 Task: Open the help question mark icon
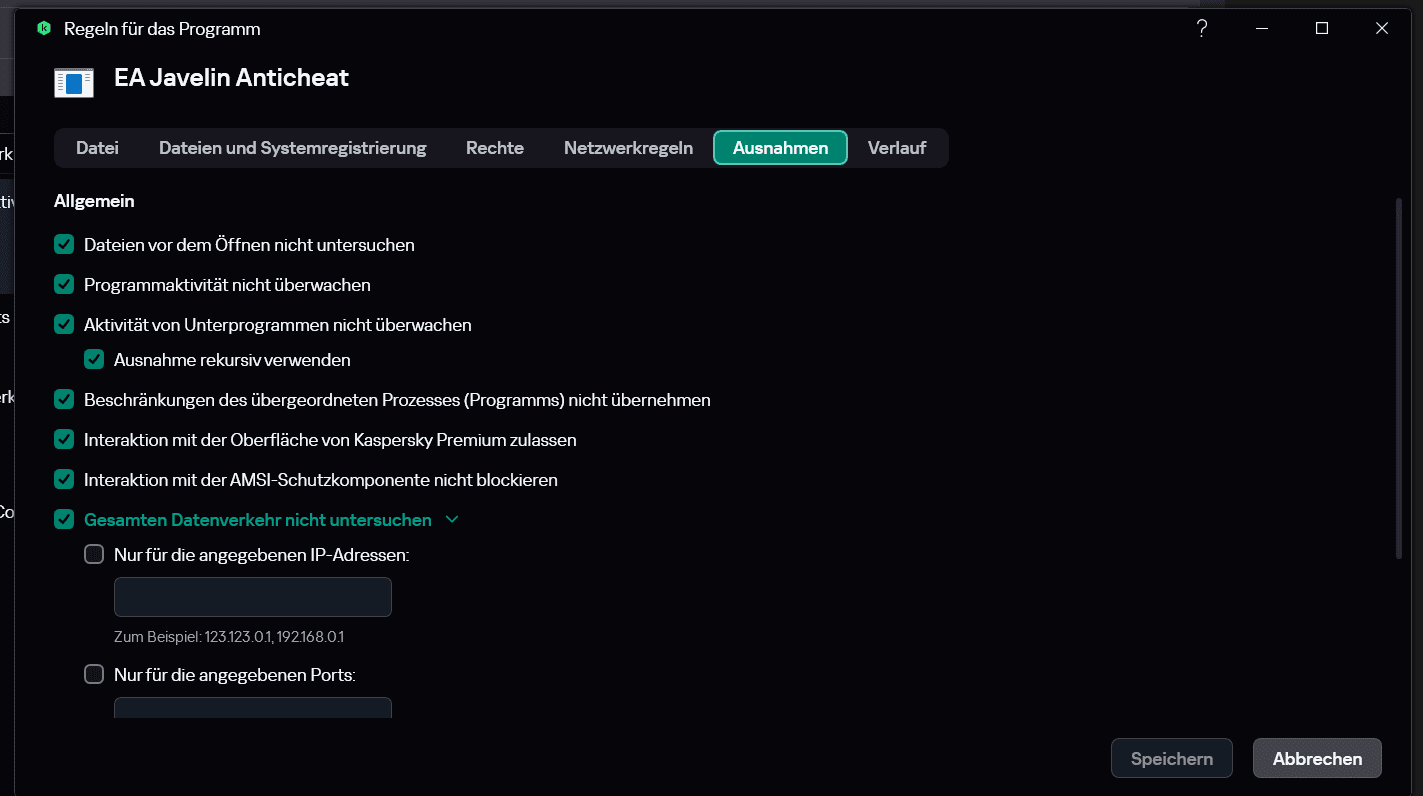tap(1202, 29)
